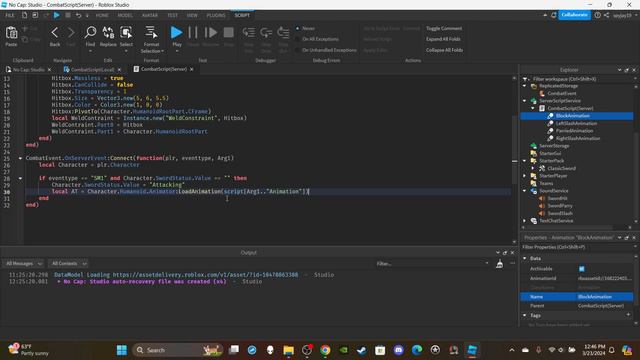
Task: Collapse SoundService in Explorer
Action: click(524, 191)
